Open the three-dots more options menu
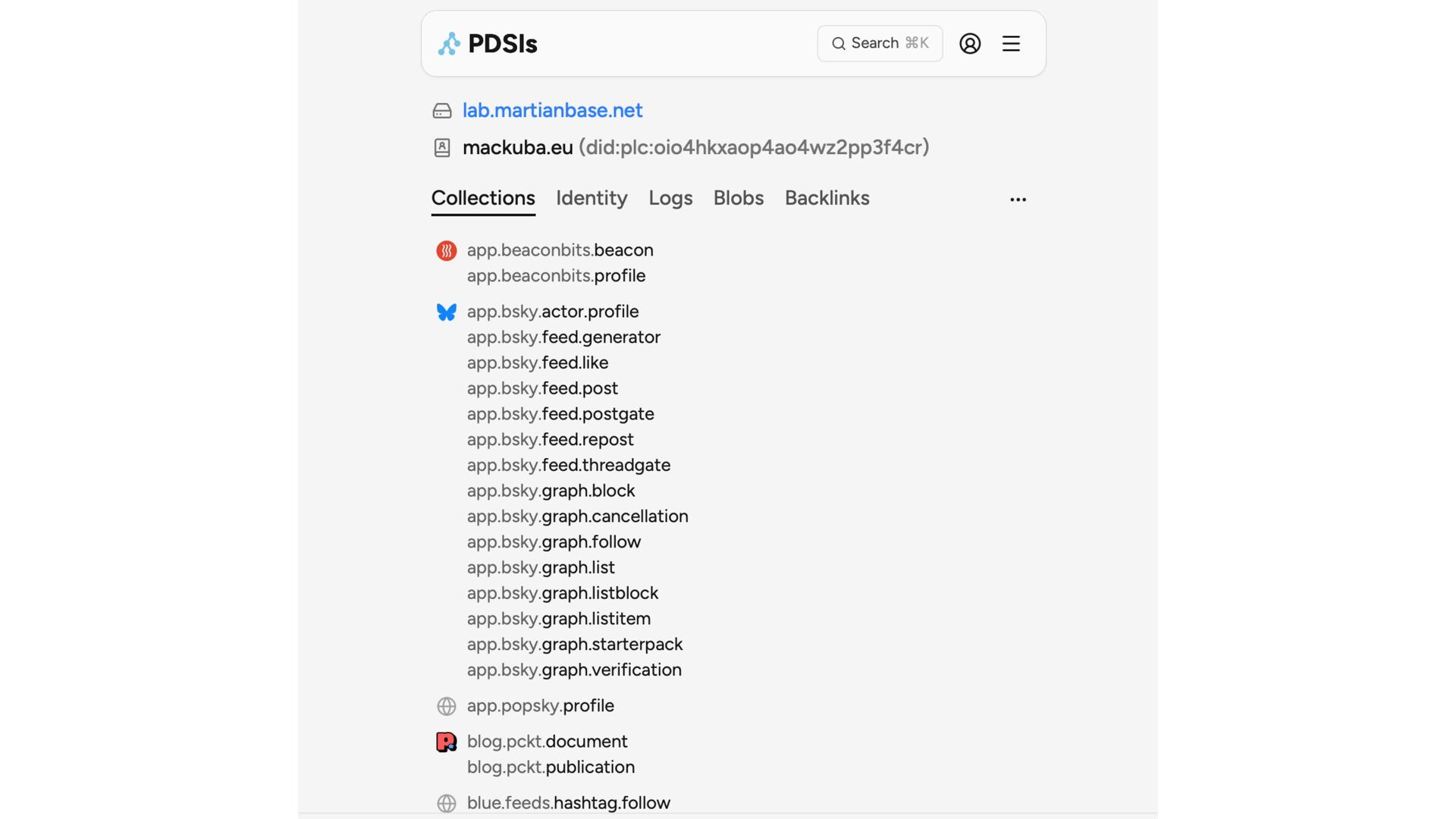 1018,199
